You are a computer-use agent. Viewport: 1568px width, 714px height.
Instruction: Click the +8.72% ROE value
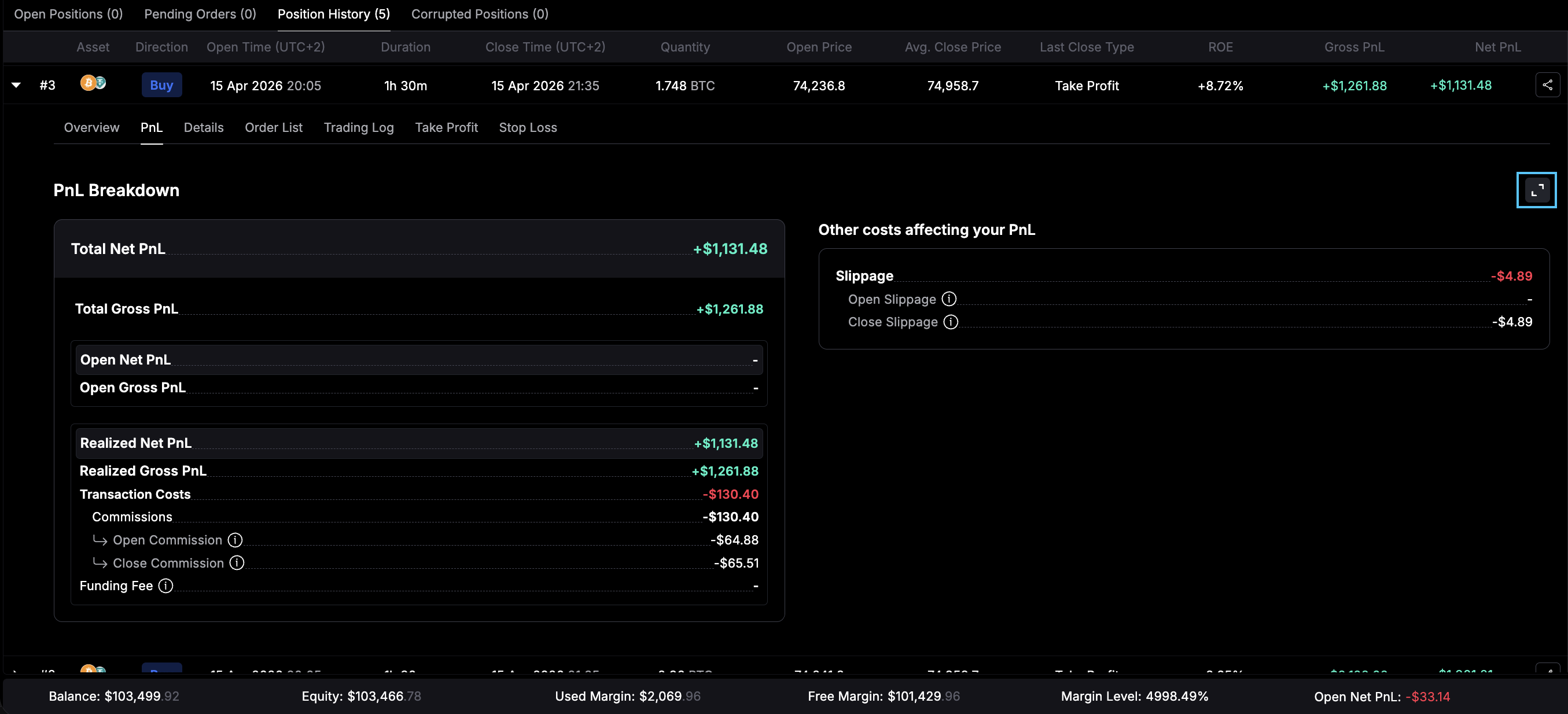pos(1221,85)
